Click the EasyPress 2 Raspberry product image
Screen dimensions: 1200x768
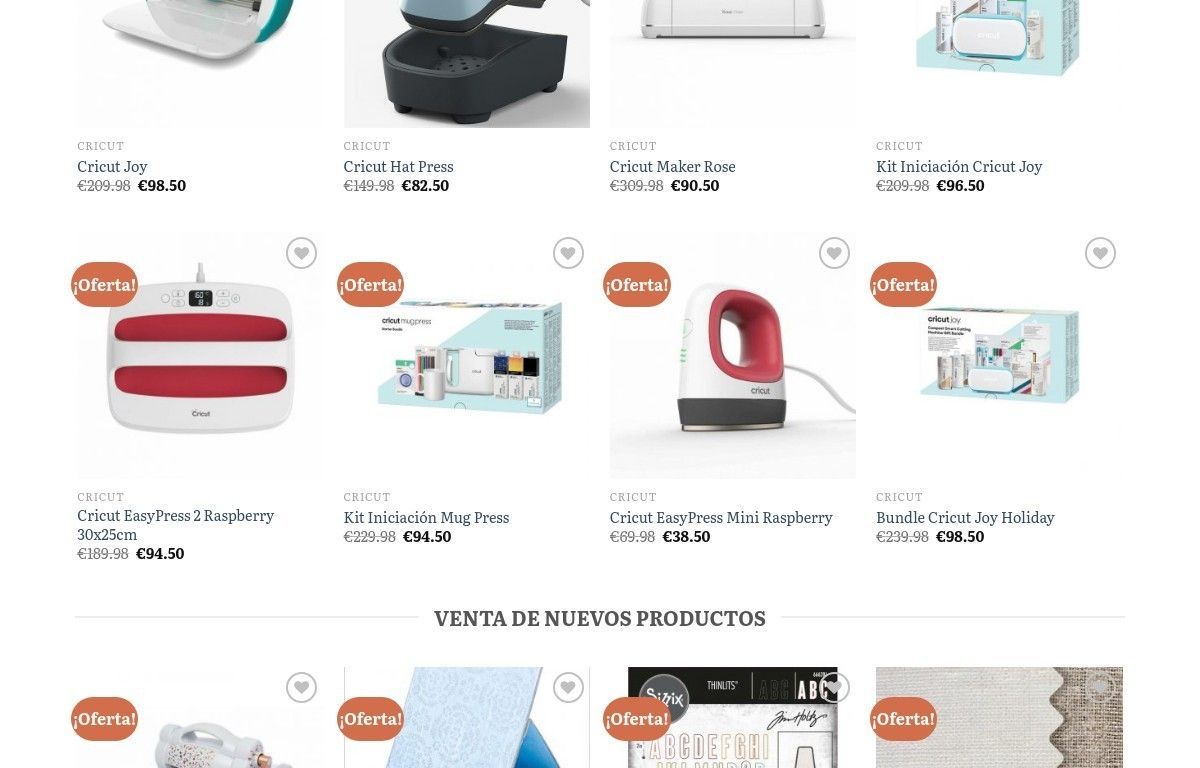pyautogui.click(x=200, y=356)
